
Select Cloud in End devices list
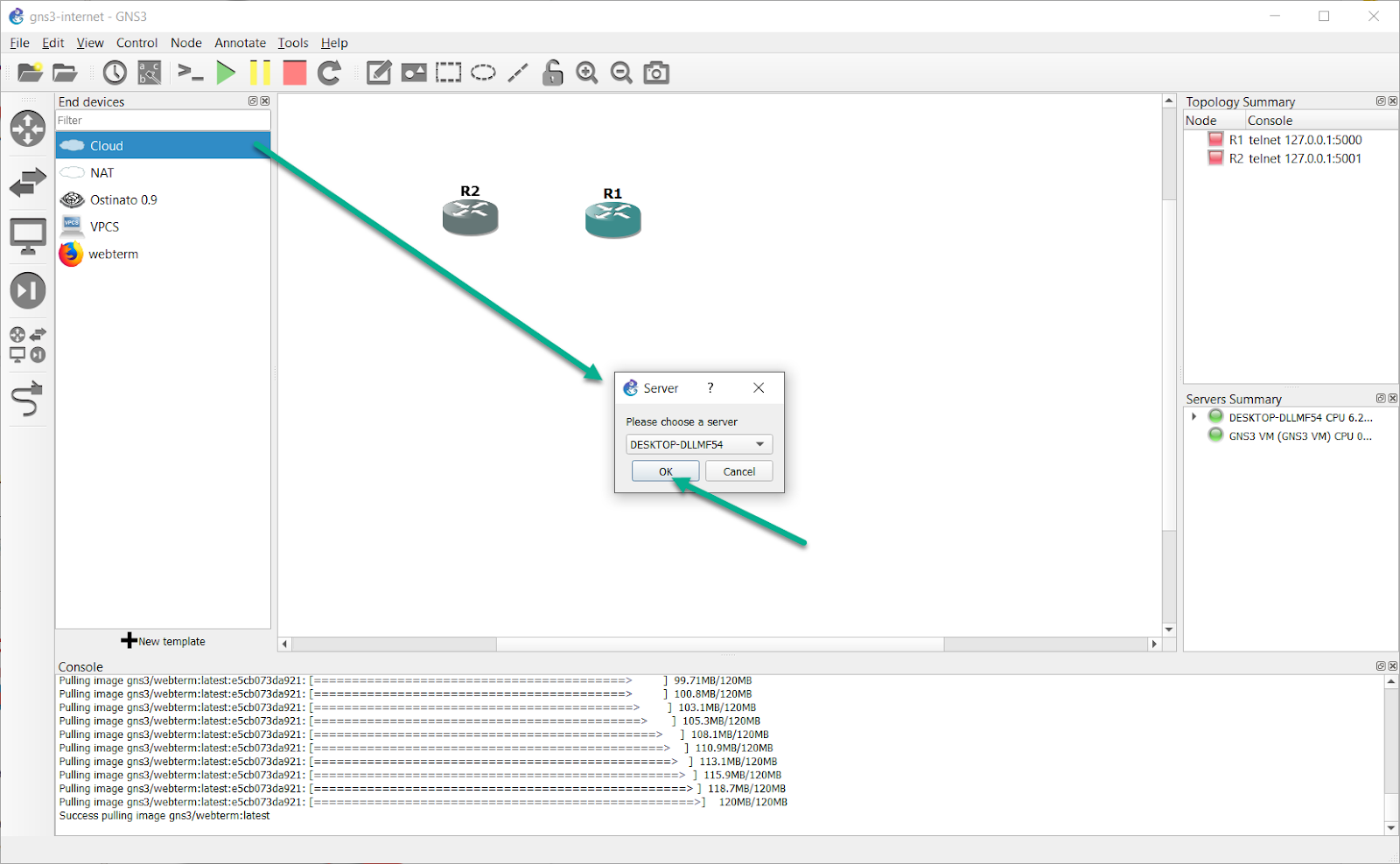click(163, 145)
